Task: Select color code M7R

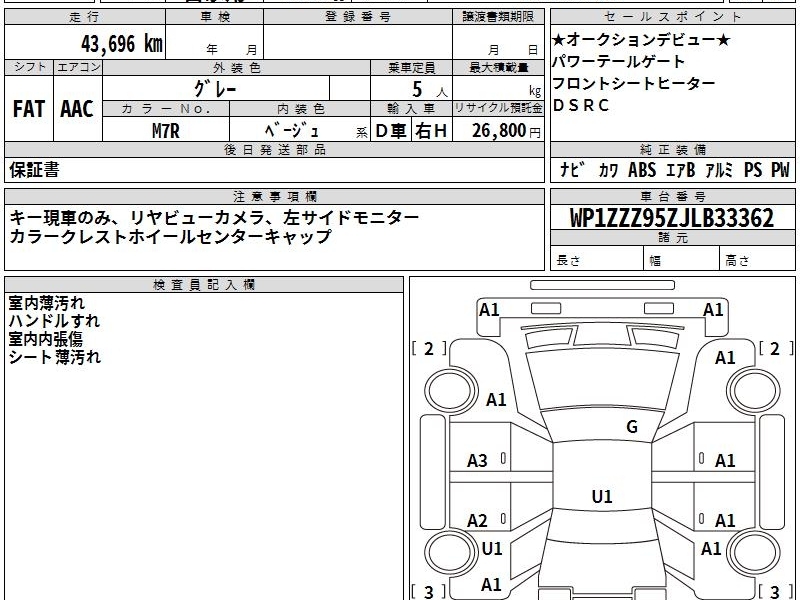Action: click(x=166, y=131)
